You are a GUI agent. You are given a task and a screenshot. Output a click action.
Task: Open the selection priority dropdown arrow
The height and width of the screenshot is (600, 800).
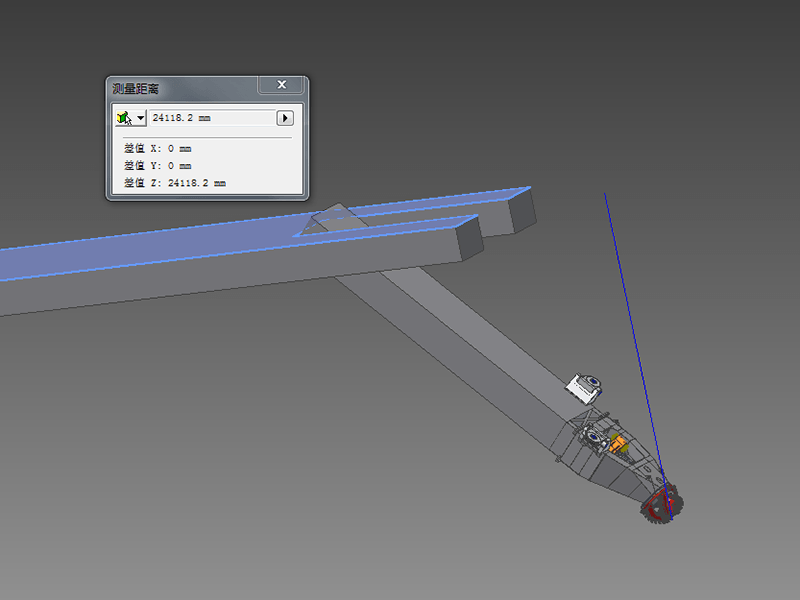[140, 118]
